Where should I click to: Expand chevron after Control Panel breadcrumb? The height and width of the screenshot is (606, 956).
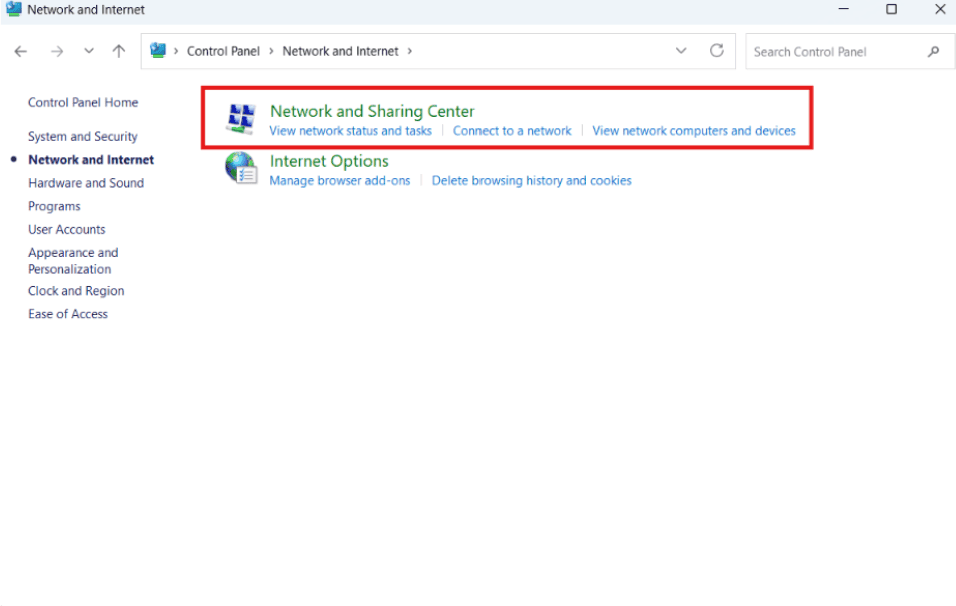click(271, 51)
